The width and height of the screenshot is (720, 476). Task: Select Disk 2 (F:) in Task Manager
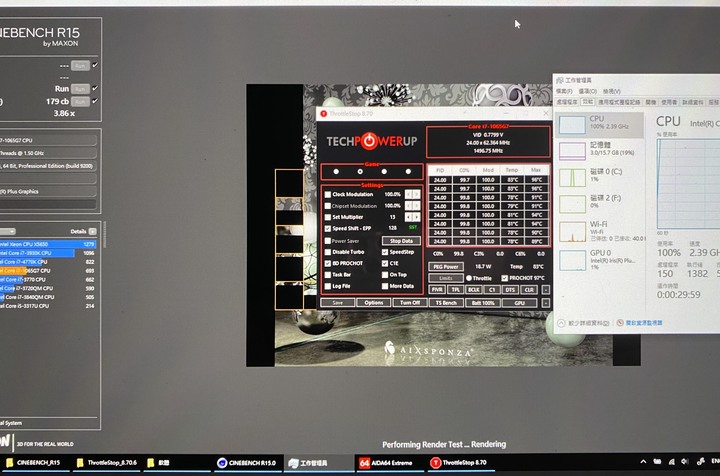(x=599, y=203)
